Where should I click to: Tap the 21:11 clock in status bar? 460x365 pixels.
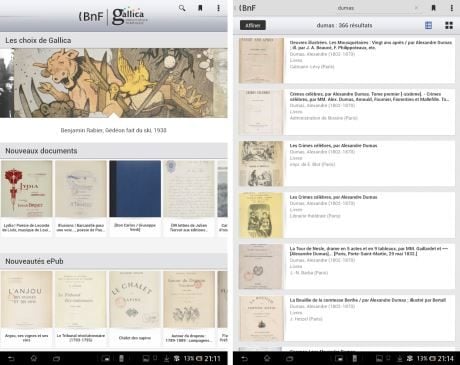pyautogui.click(x=212, y=359)
